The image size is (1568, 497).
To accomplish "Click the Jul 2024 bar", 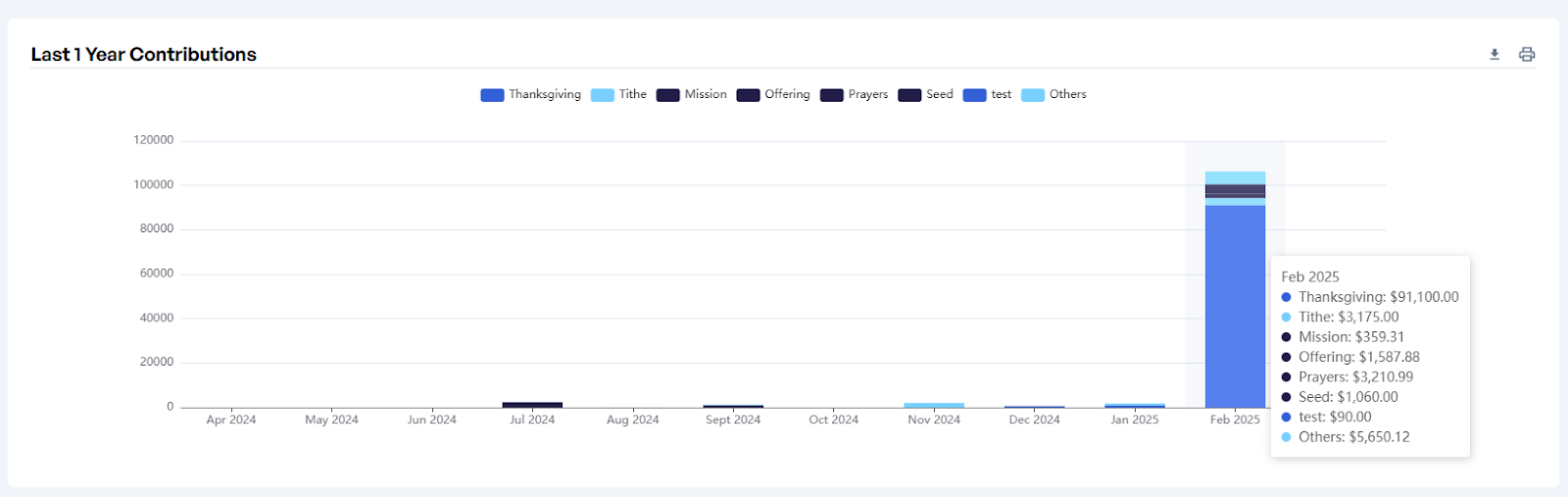I will [x=532, y=404].
